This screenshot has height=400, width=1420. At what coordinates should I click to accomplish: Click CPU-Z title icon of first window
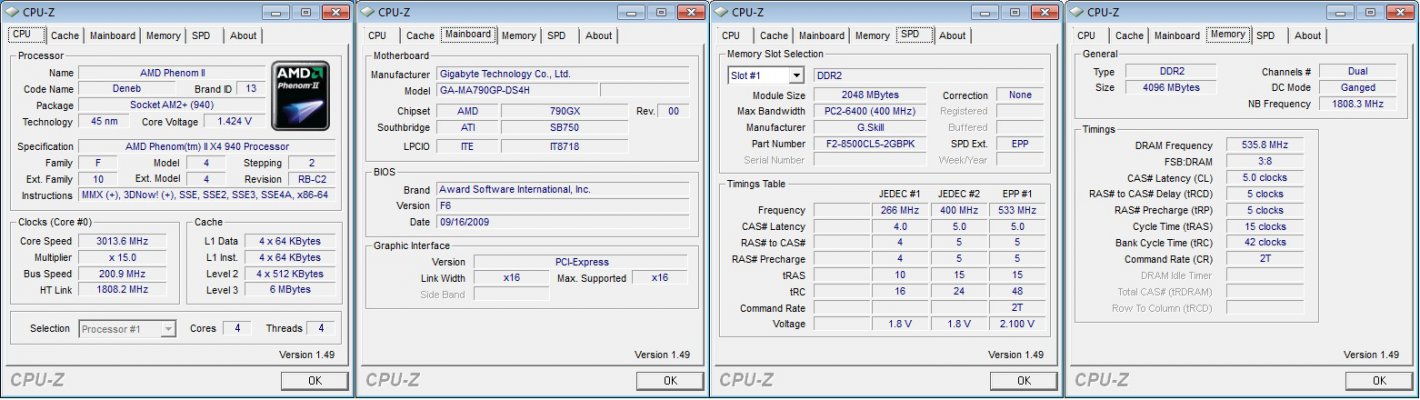(x=13, y=11)
